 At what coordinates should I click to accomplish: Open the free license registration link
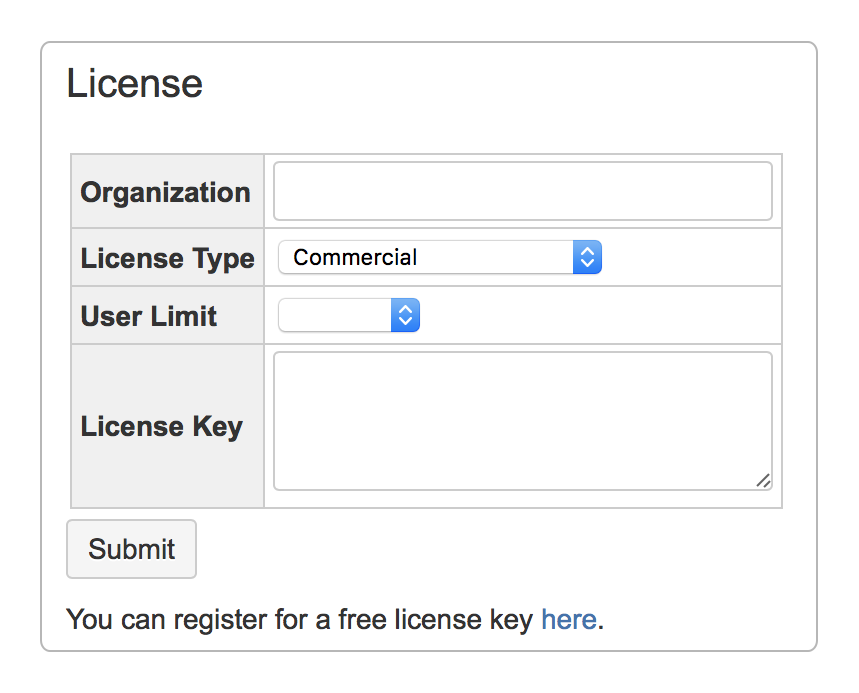point(569,620)
